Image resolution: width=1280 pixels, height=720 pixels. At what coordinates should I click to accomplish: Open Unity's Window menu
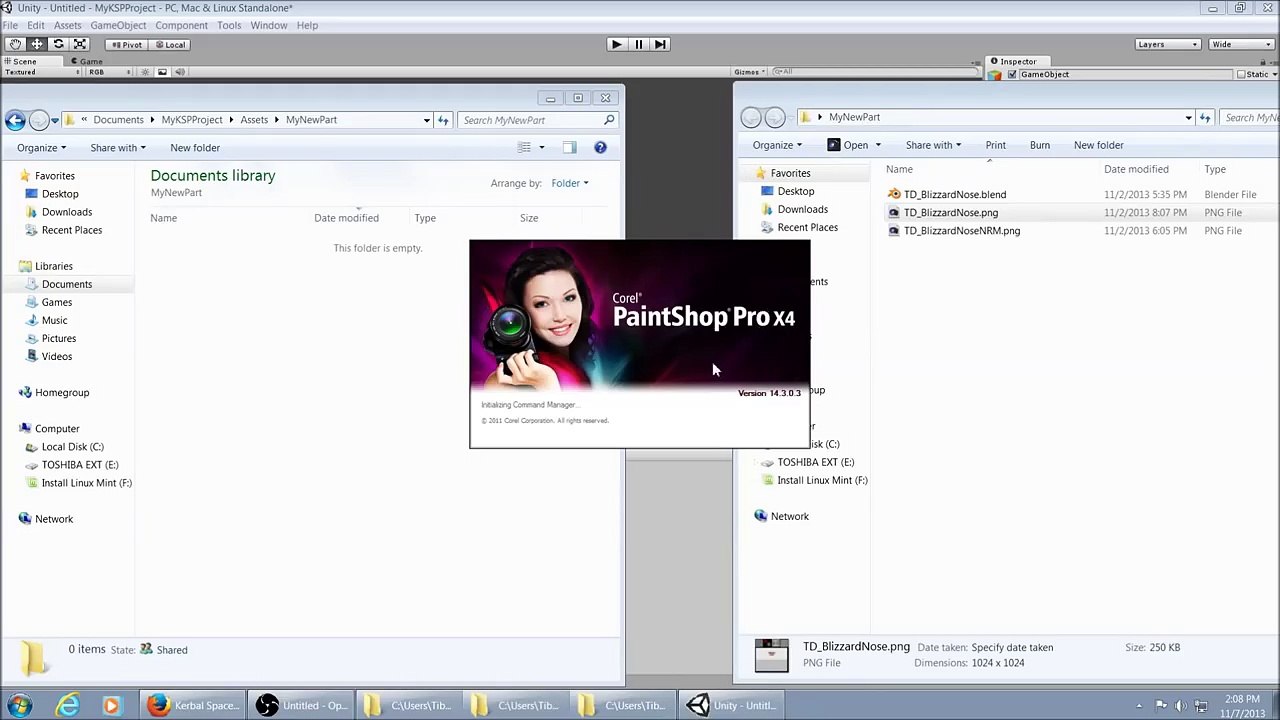coord(269,25)
